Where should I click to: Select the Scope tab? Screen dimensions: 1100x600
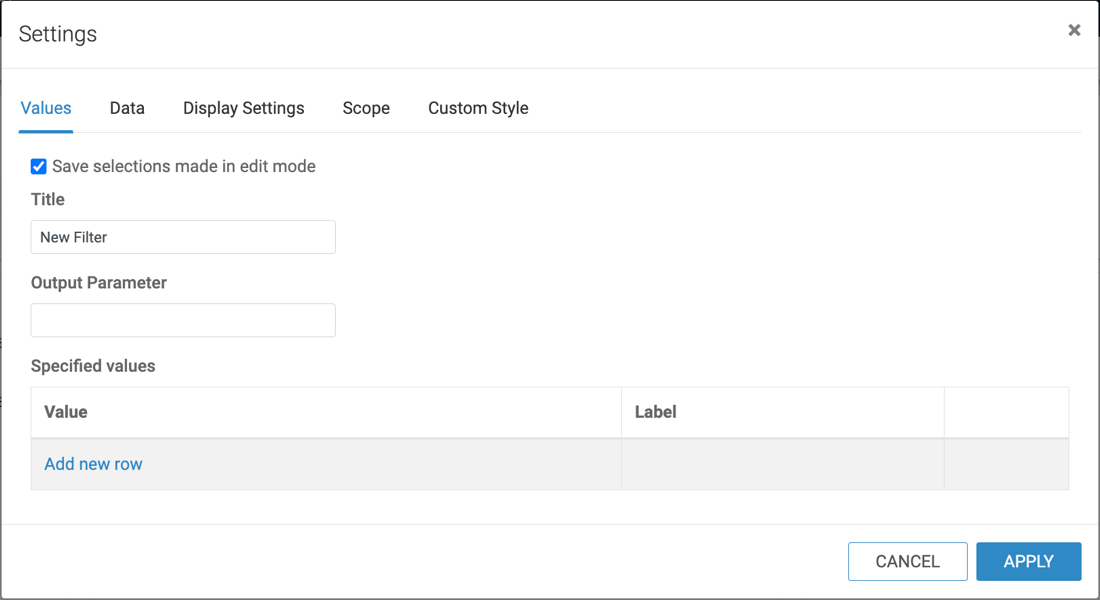pyautogui.click(x=366, y=108)
